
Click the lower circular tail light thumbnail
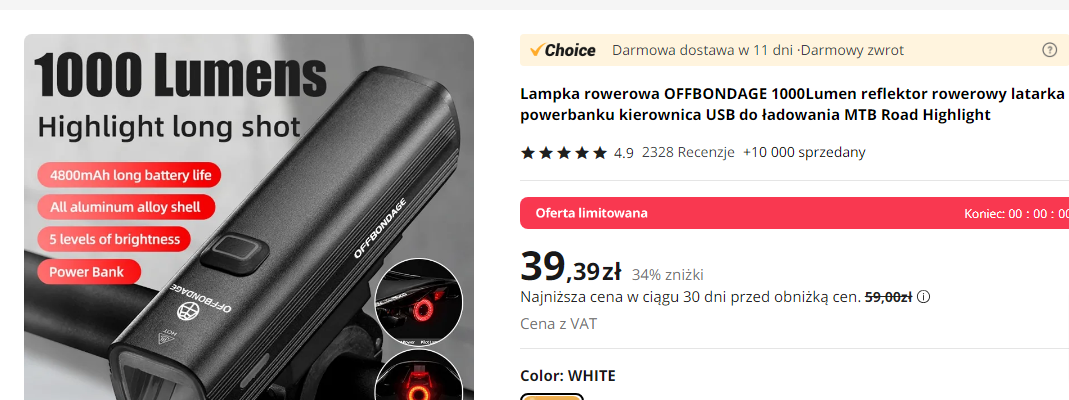[419, 375]
